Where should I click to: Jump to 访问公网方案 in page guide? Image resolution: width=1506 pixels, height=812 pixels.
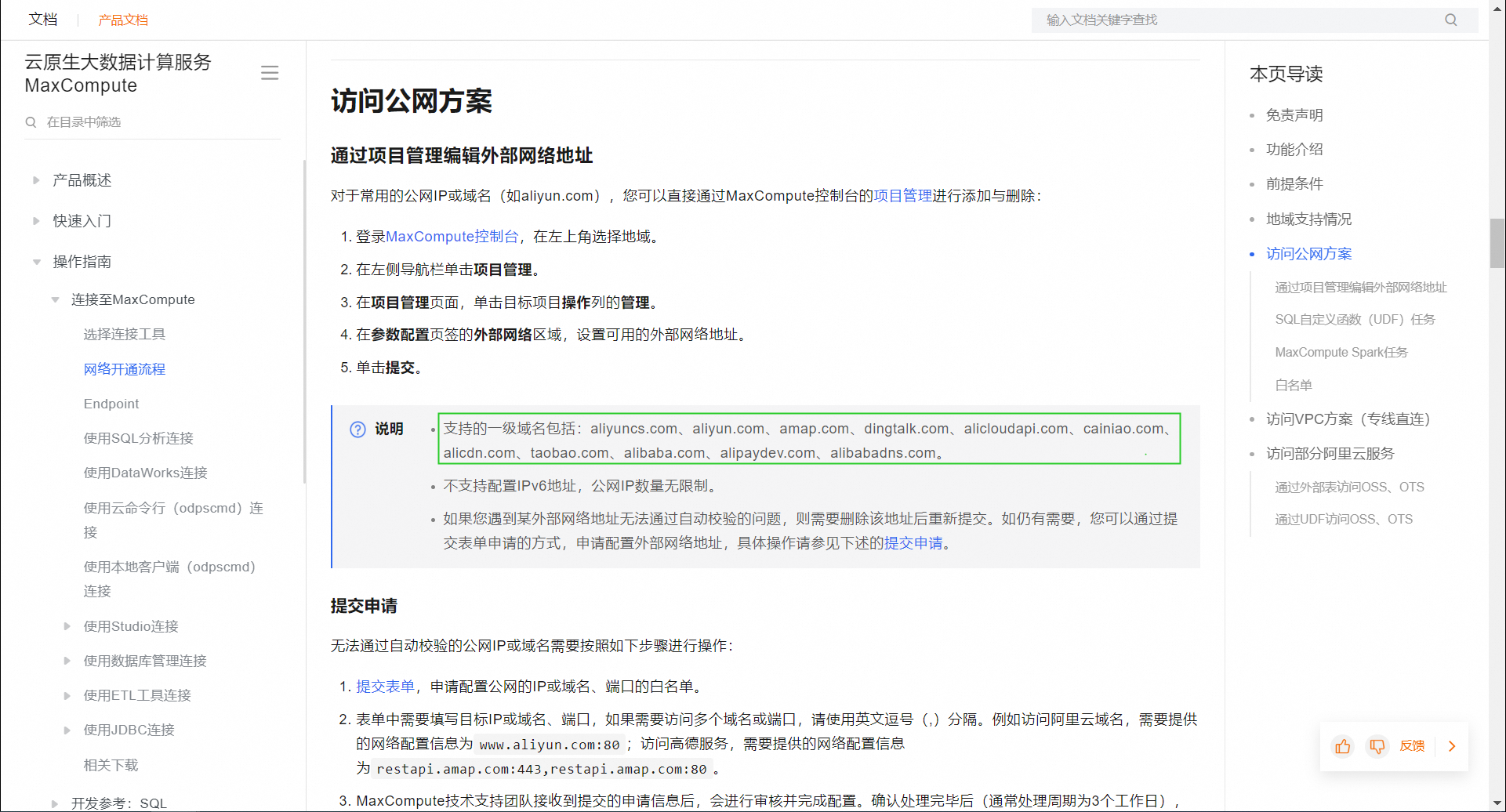[x=1308, y=253]
